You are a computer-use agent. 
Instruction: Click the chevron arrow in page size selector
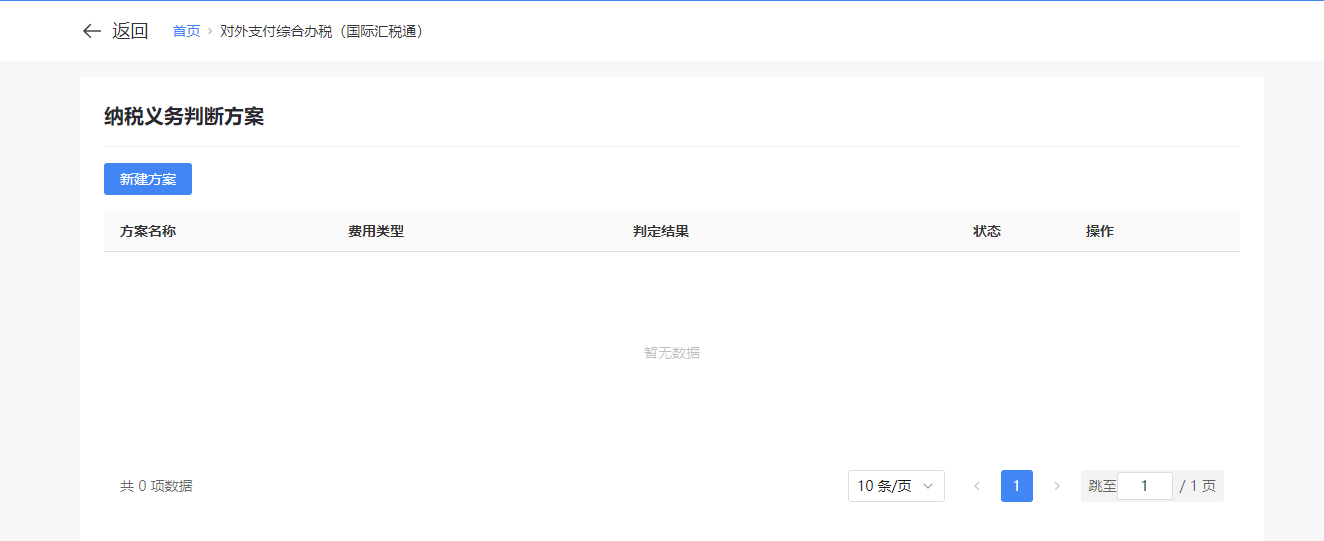pyautogui.click(x=928, y=486)
